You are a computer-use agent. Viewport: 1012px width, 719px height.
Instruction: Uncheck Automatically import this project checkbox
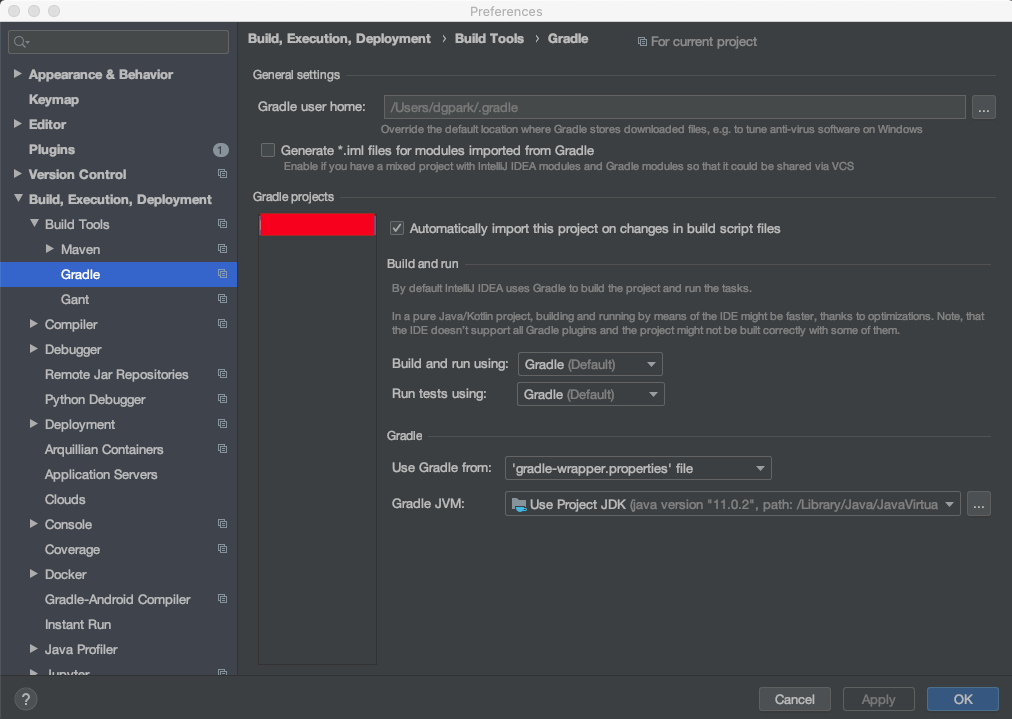[x=397, y=228]
